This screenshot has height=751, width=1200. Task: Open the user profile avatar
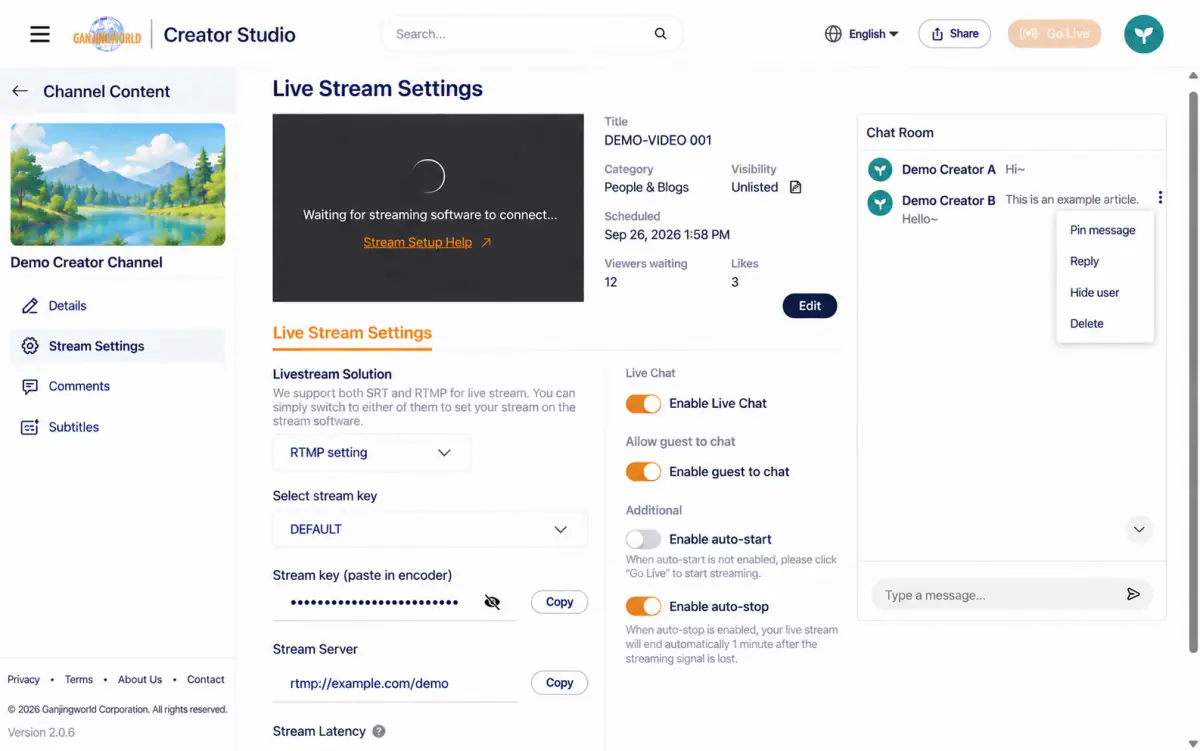tap(1143, 34)
